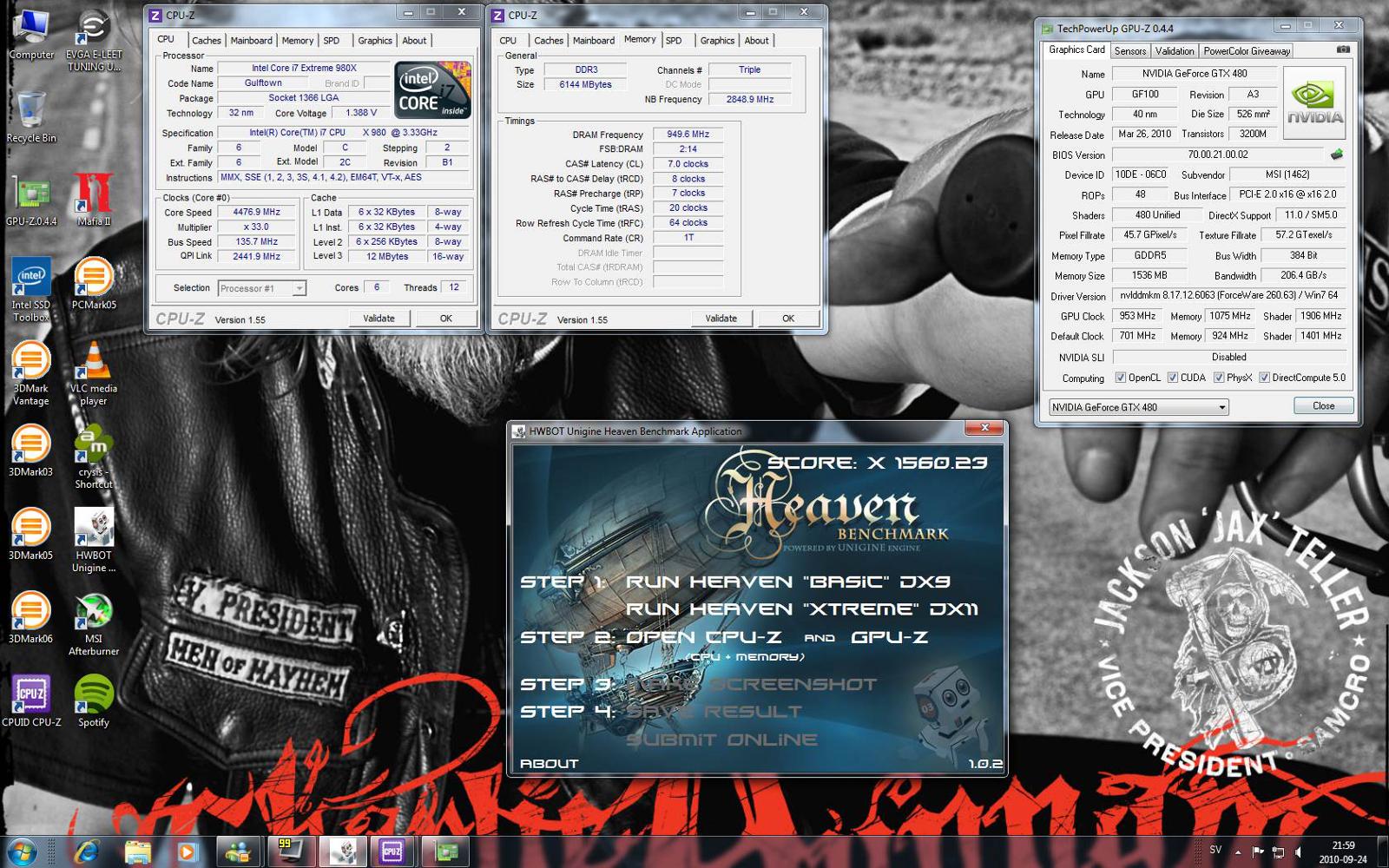Click Run Heaven "Basic" DX9

[x=788, y=582]
